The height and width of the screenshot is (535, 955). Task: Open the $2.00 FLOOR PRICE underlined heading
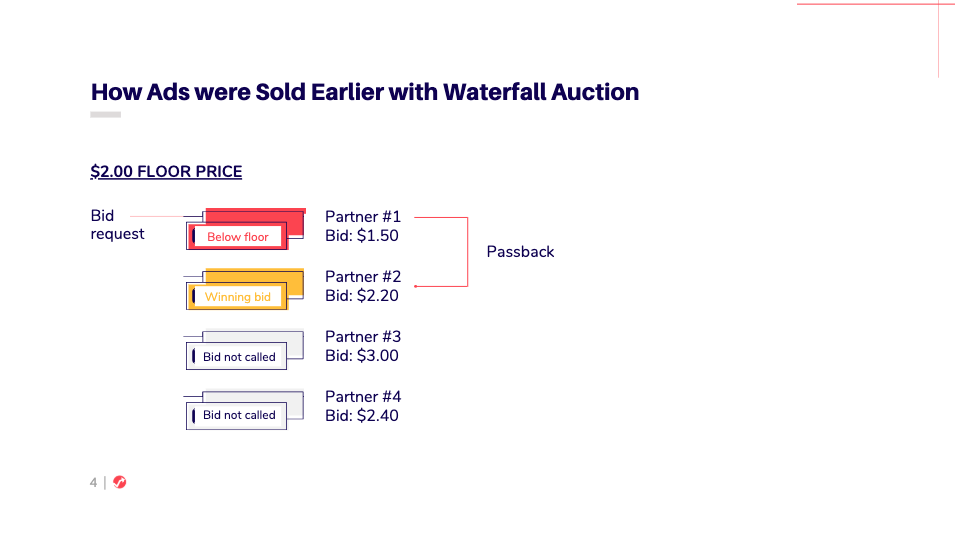[x=166, y=171]
